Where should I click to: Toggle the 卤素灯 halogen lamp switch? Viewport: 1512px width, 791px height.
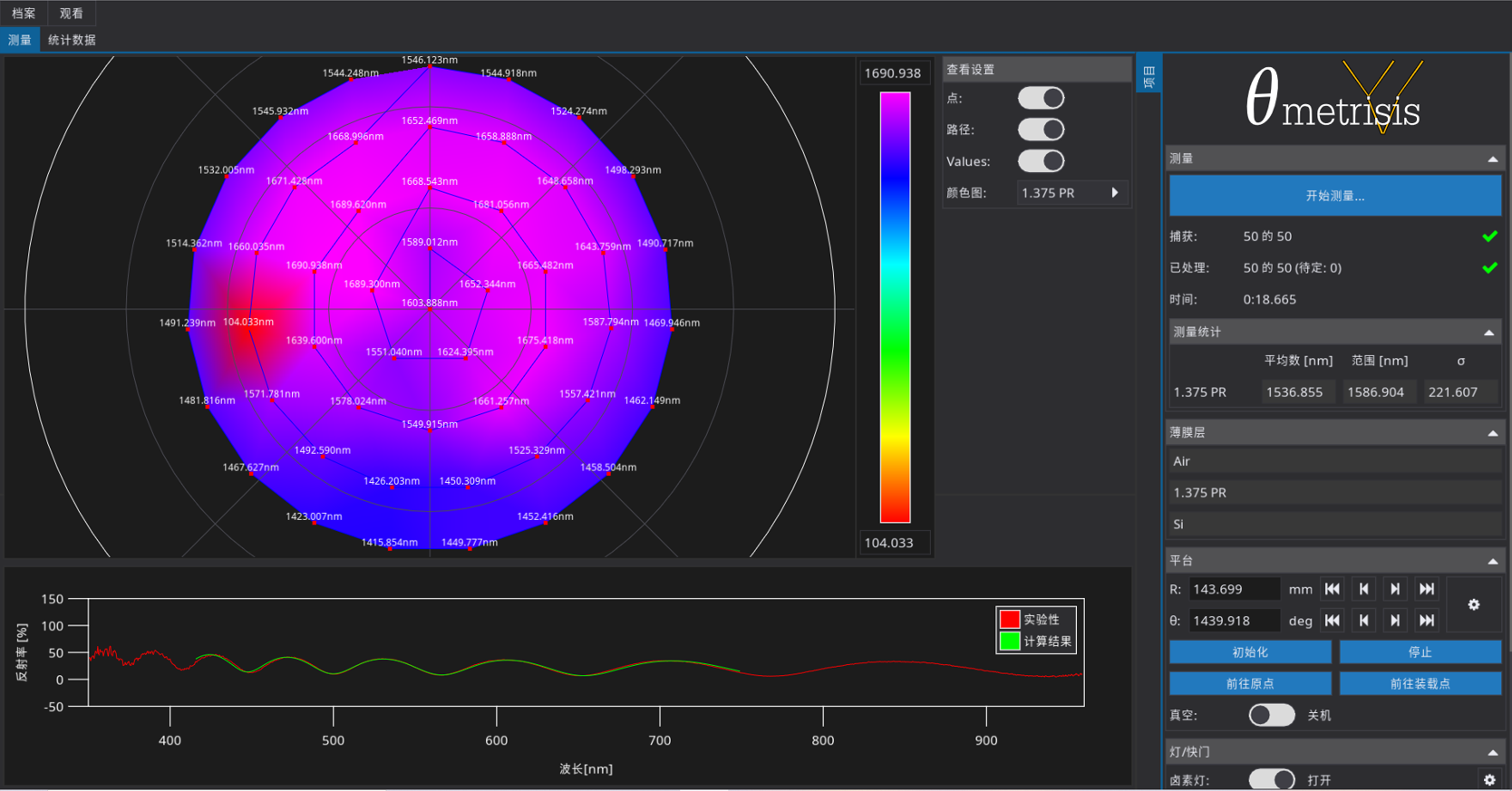click(1272, 779)
